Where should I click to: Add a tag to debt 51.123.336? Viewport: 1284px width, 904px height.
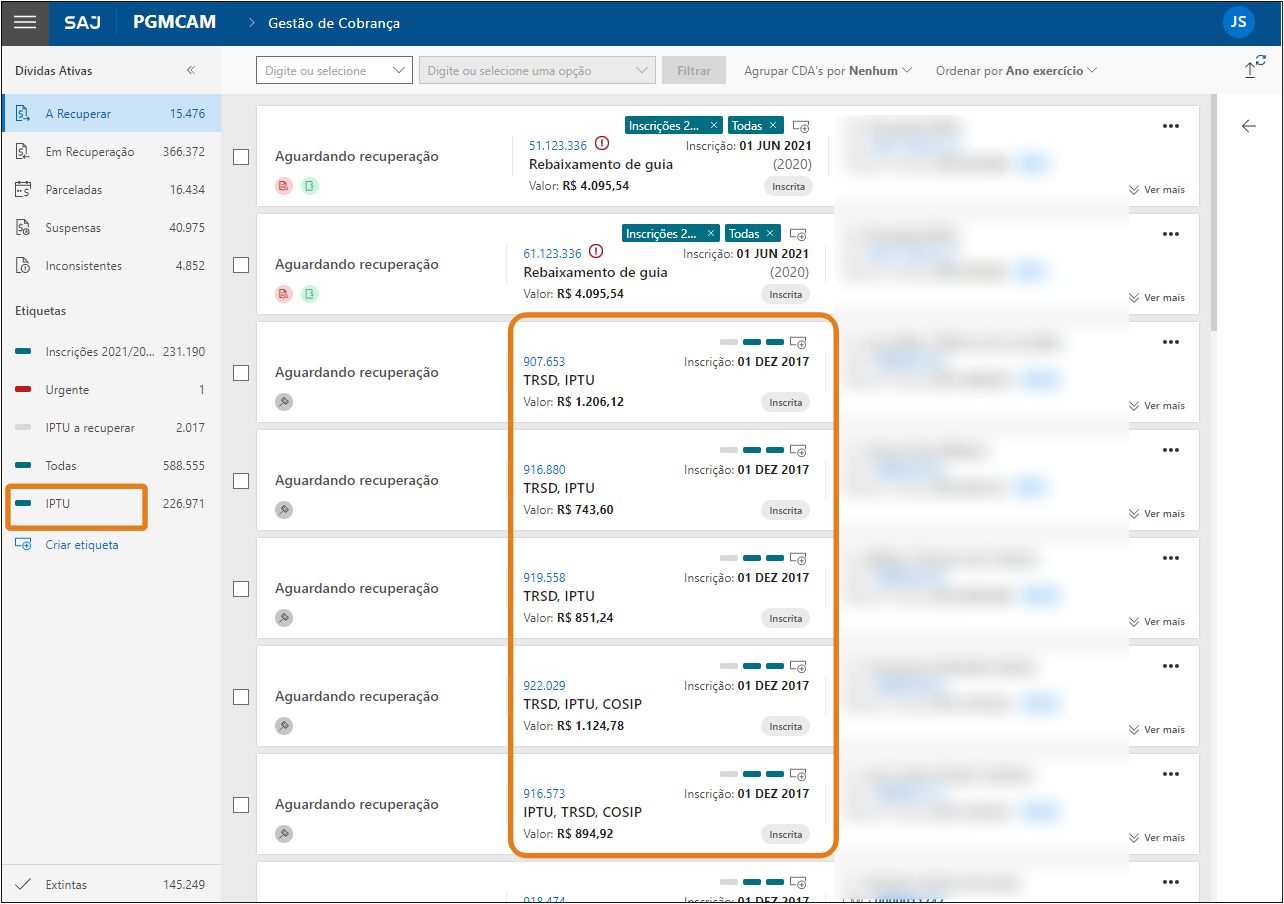[x=801, y=126]
